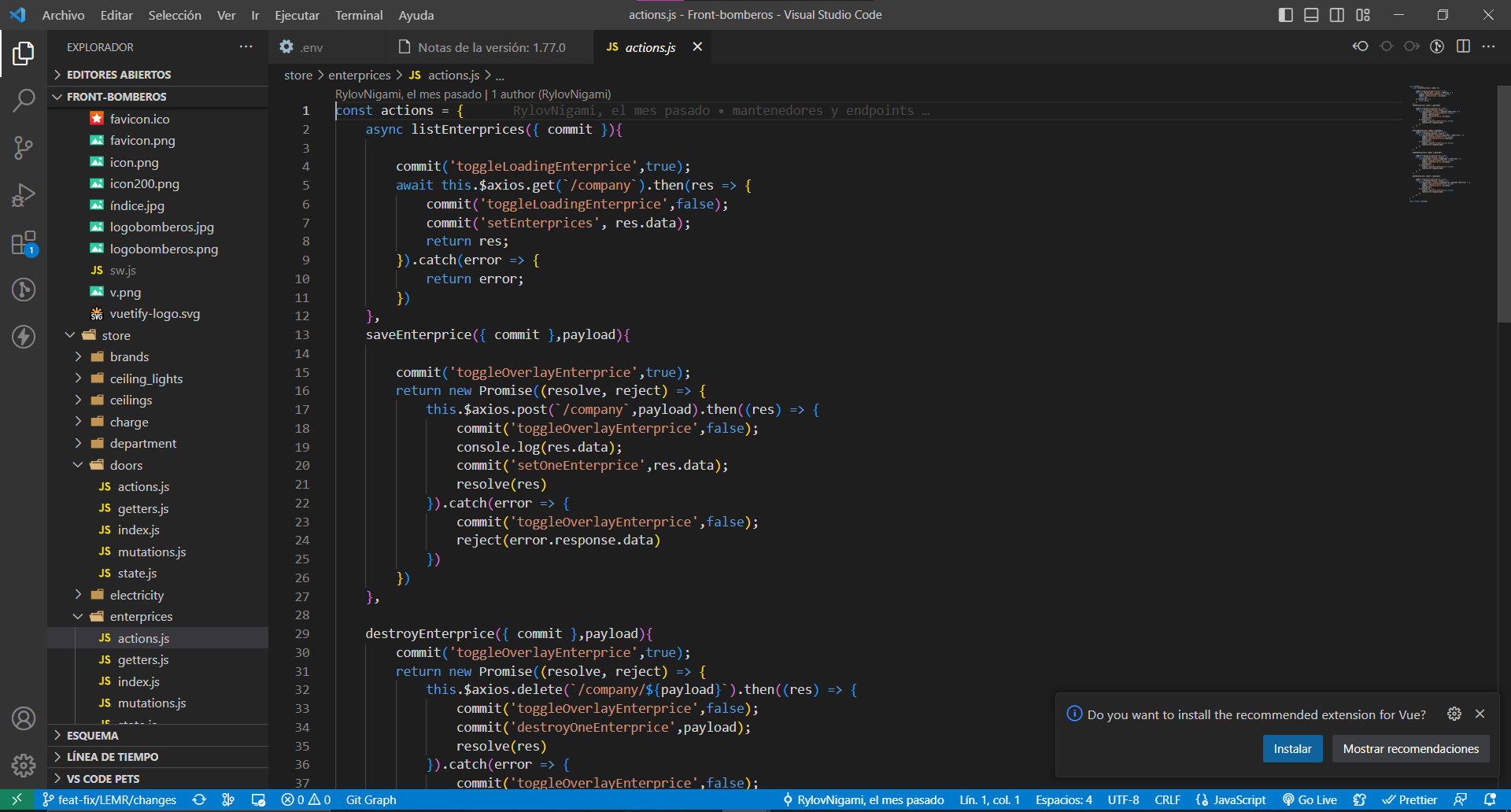Click Espacios: 4 indentation setting
This screenshot has height=812, width=1511.
1063,799
